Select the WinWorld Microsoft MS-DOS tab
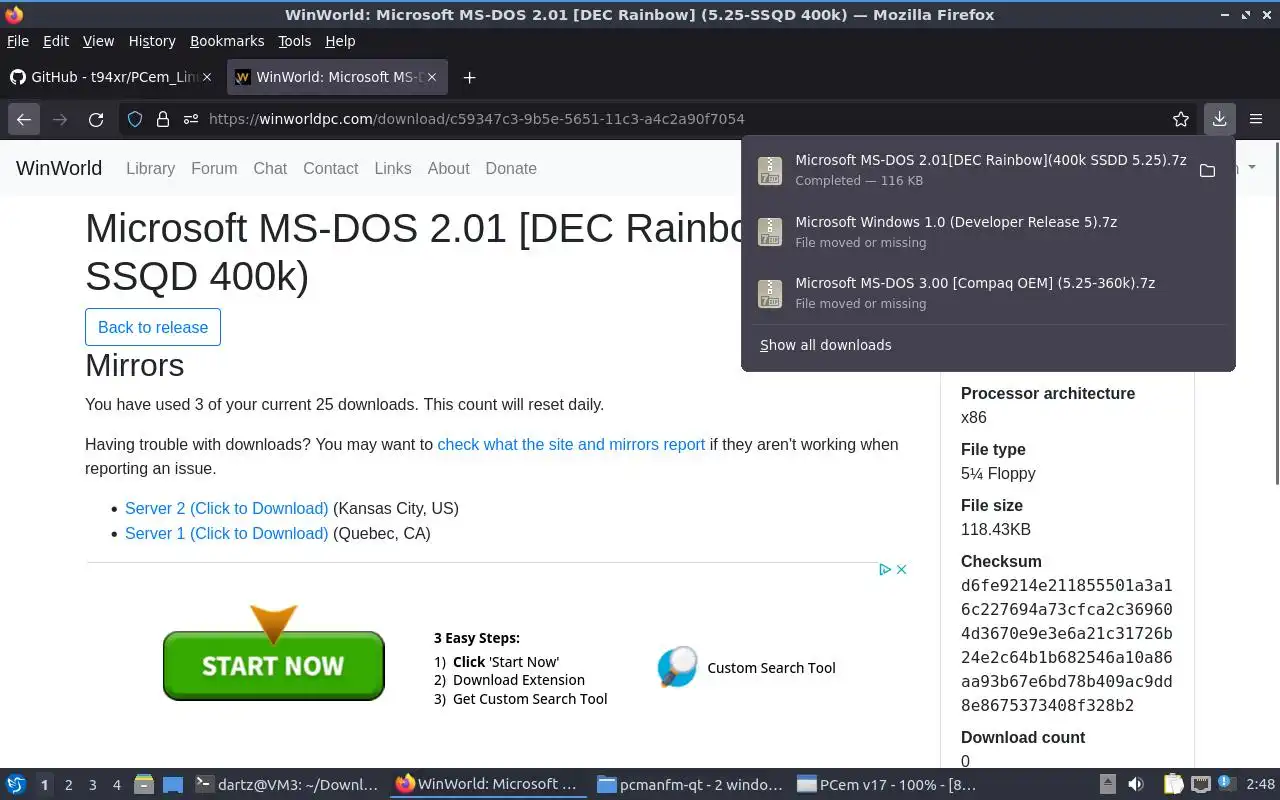1280x800 pixels. pyautogui.click(x=338, y=77)
